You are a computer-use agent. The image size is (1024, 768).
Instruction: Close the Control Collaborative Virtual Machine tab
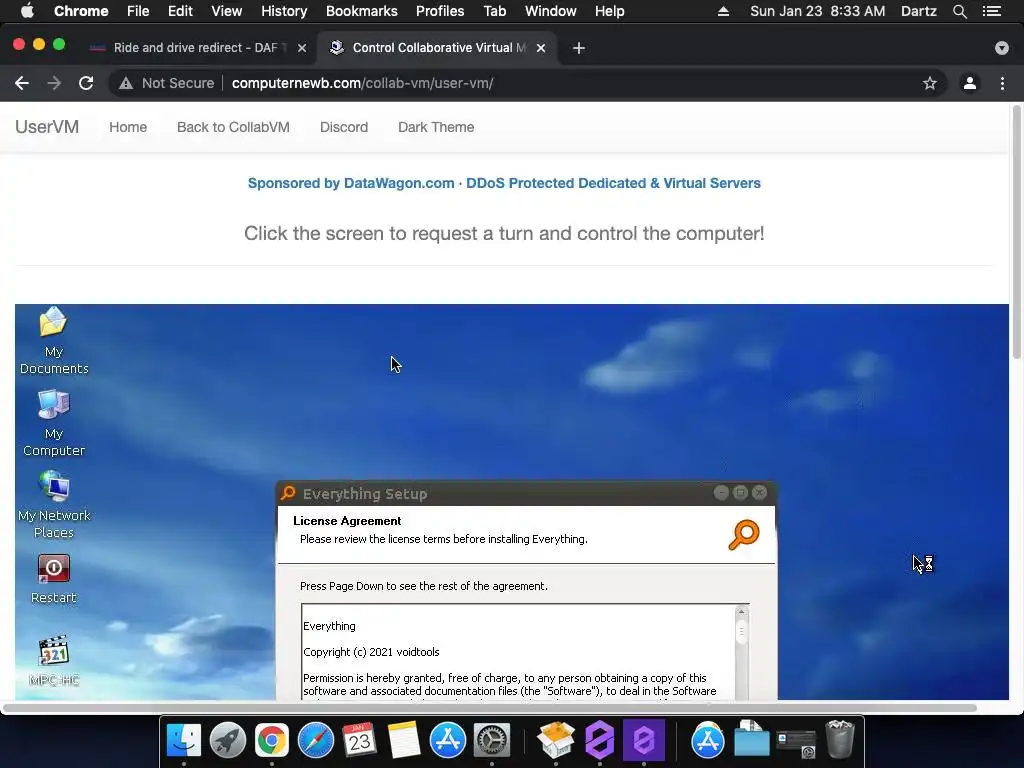[541, 48]
